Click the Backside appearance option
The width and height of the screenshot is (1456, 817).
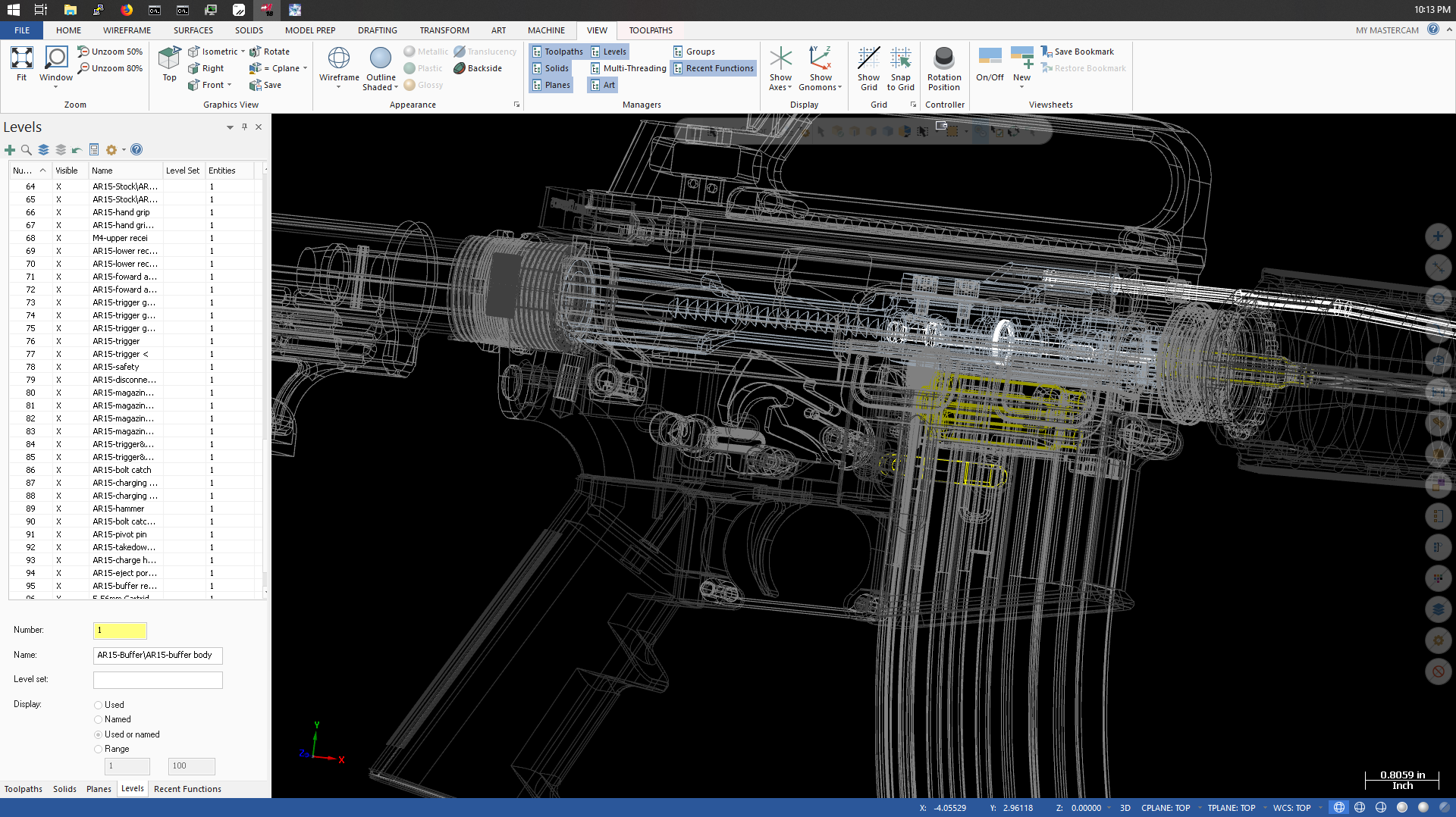click(478, 68)
